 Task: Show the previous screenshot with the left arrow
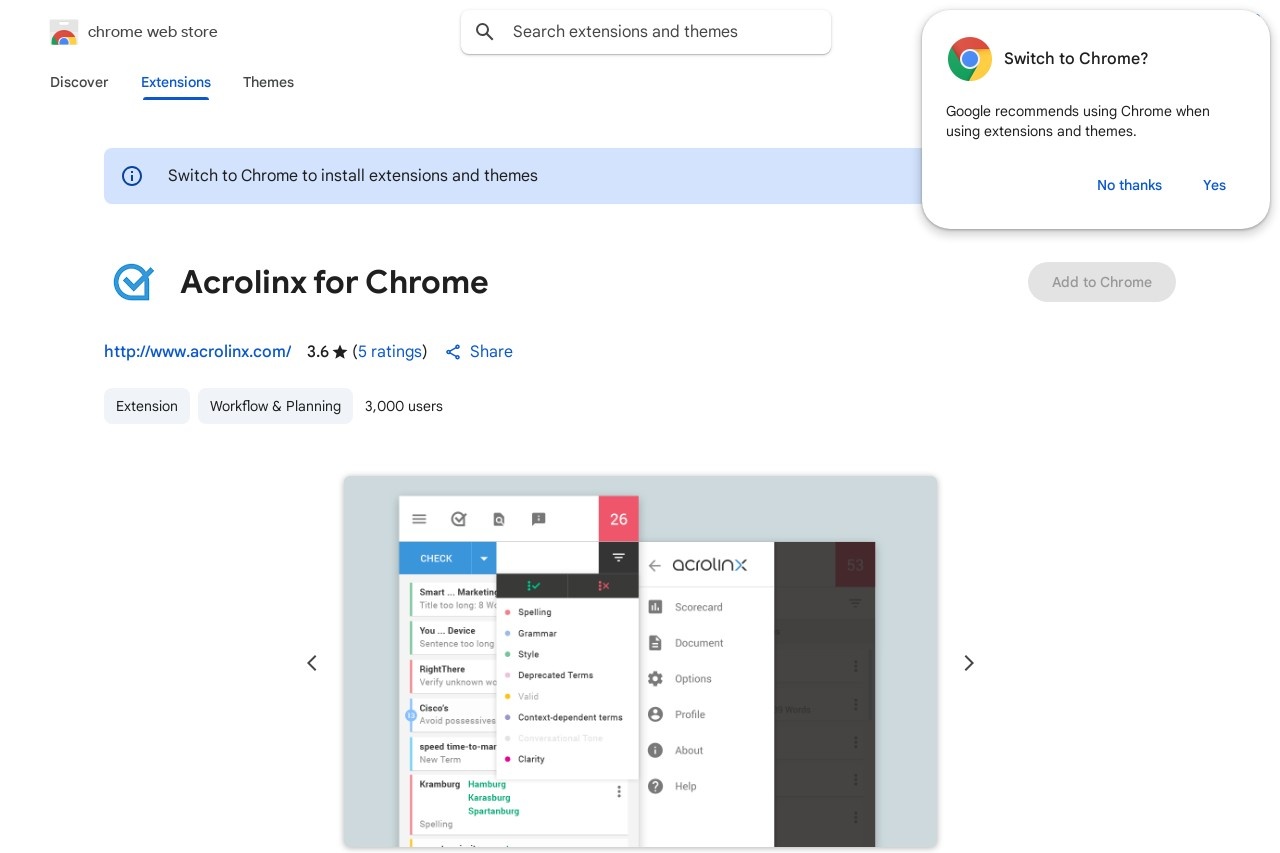click(312, 663)
